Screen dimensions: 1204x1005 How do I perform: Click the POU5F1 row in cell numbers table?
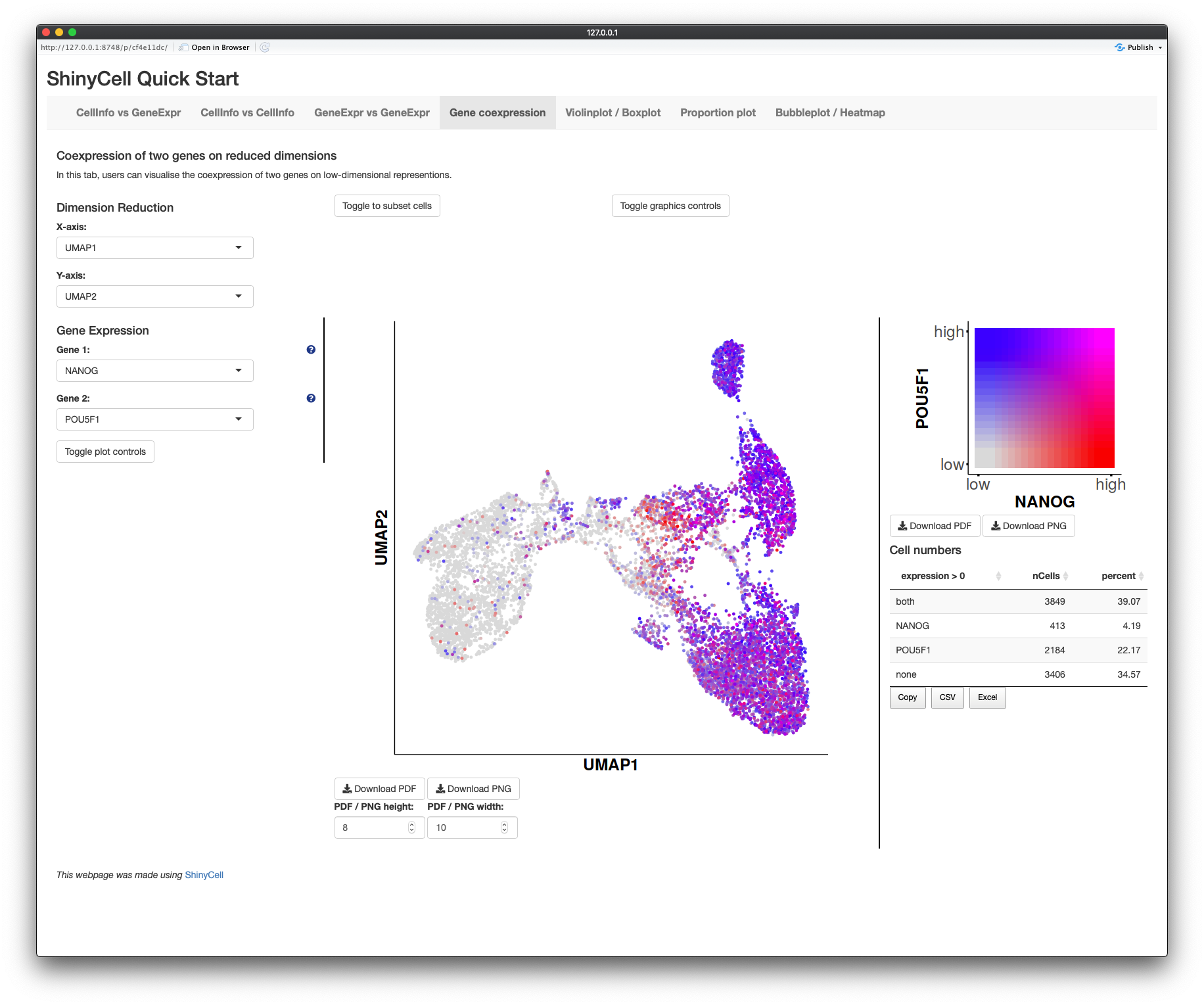tap(1018, 650)
